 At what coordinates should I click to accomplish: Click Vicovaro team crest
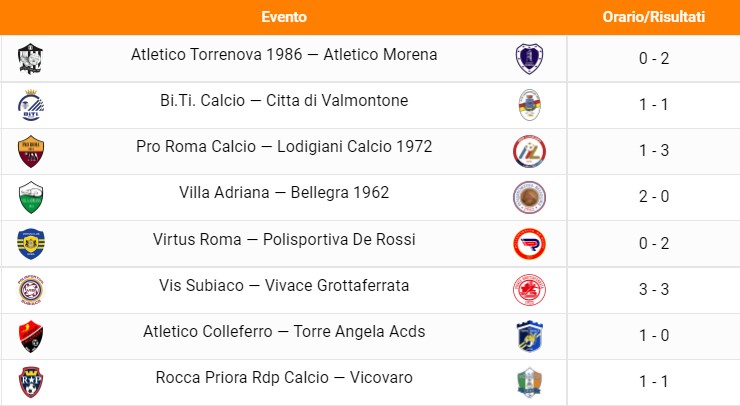(529, 382)
